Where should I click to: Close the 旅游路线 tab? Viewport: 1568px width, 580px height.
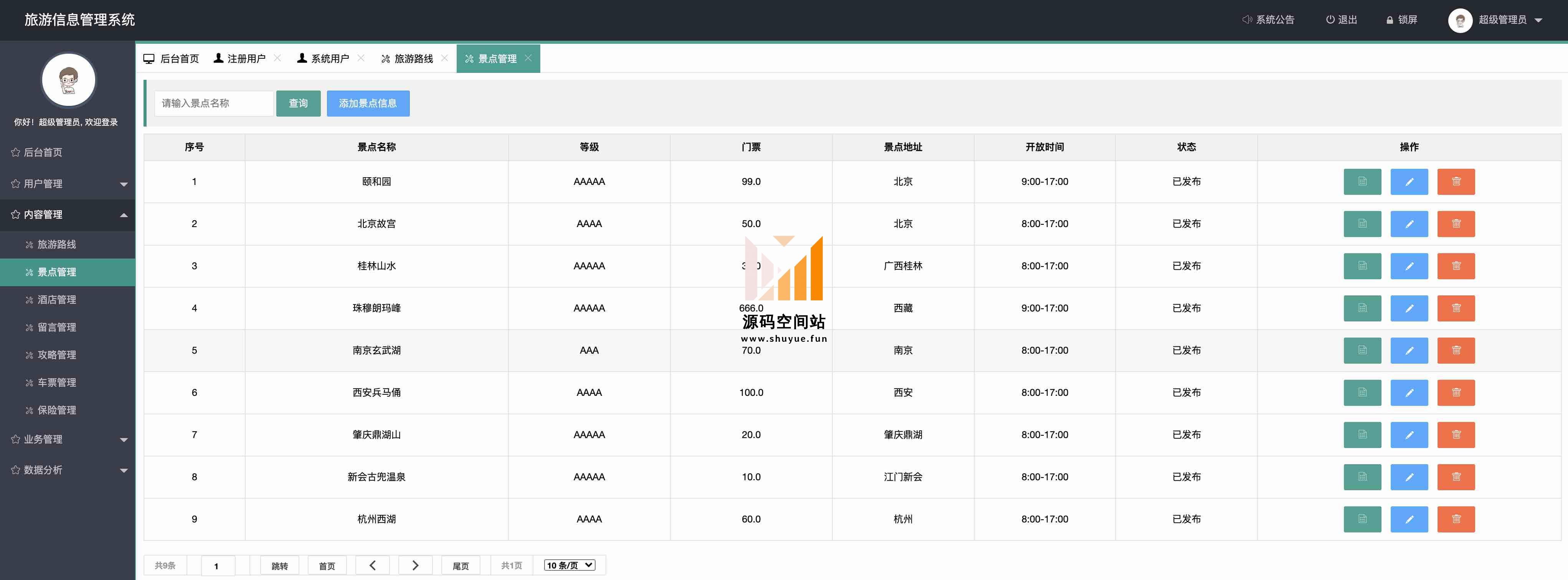[444, 58]
